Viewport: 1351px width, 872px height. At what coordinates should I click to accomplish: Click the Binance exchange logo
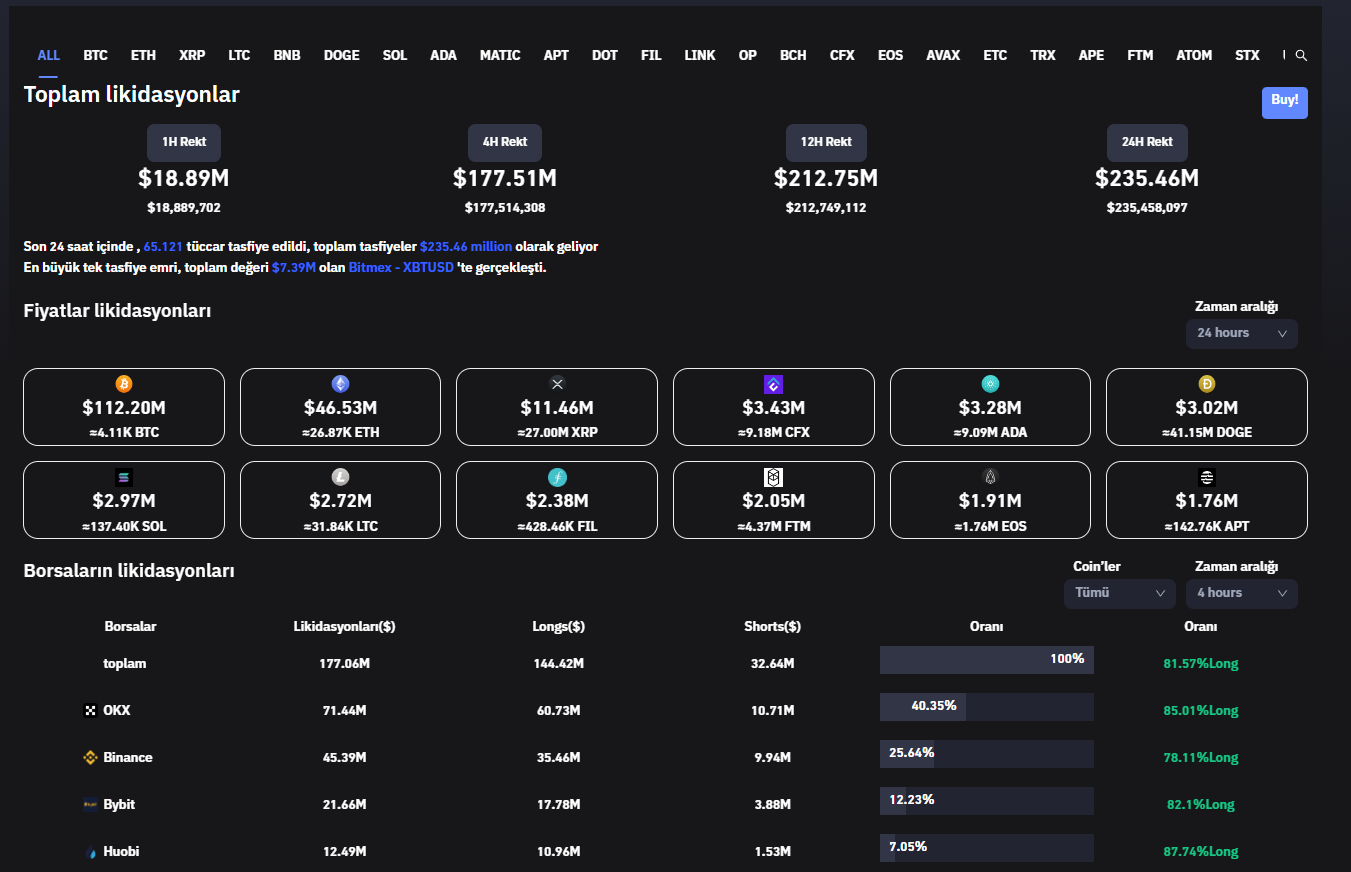pyautogui.click(x=90, y=758)
